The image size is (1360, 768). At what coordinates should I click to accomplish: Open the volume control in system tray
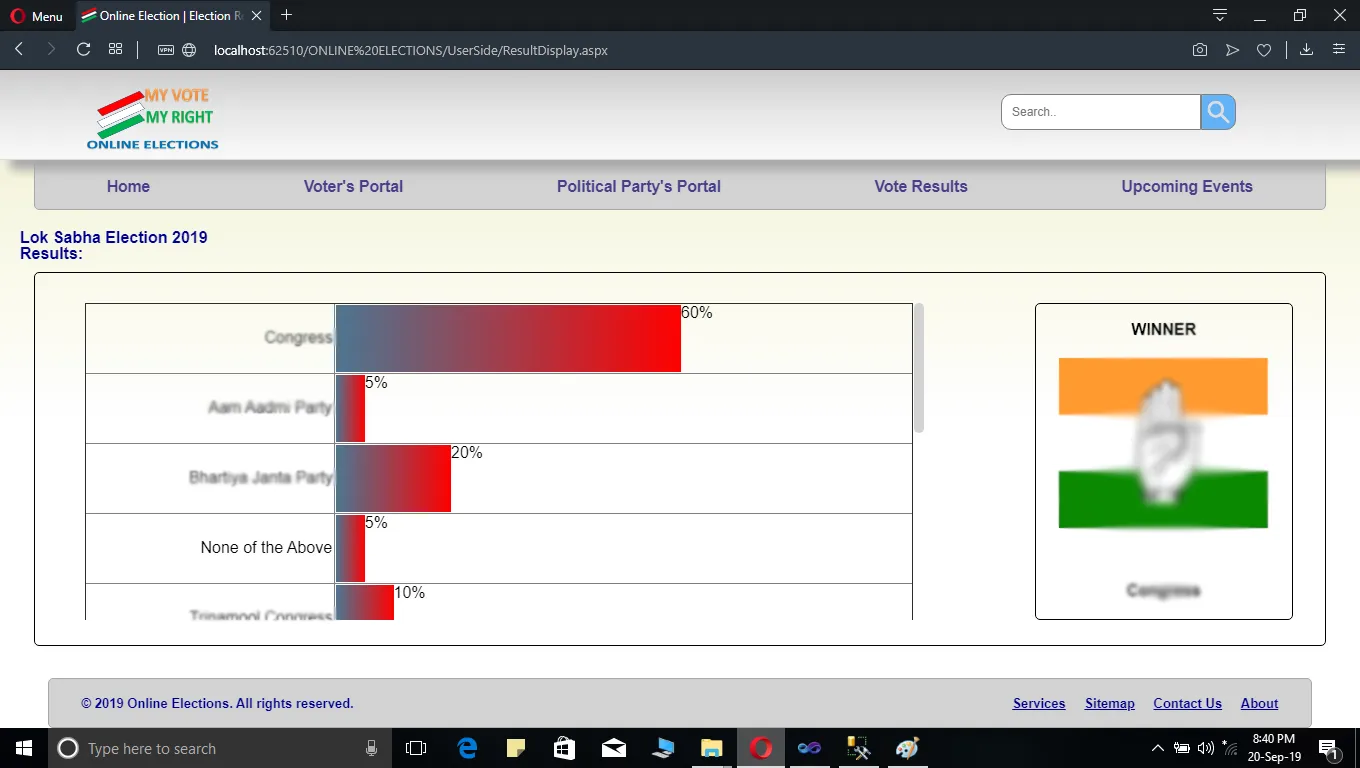tap(1205, 748)
